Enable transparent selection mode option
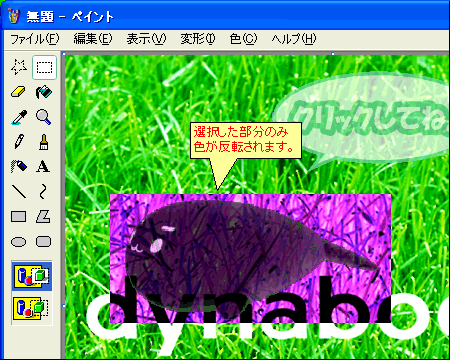Image resolution: width=450 pixels, height=360 pixels. coord(32,308)
